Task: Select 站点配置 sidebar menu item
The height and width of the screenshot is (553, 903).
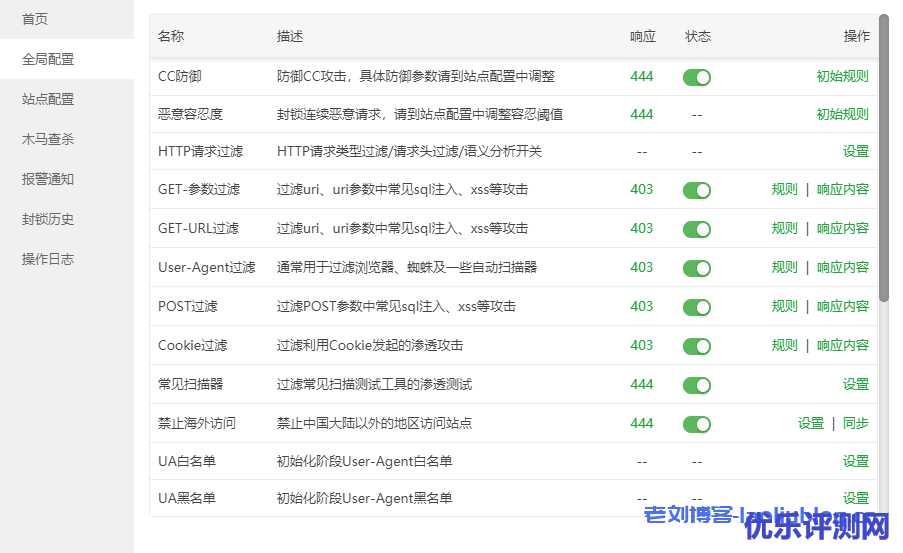Action: pyautogui.click(x=48, y=99)
